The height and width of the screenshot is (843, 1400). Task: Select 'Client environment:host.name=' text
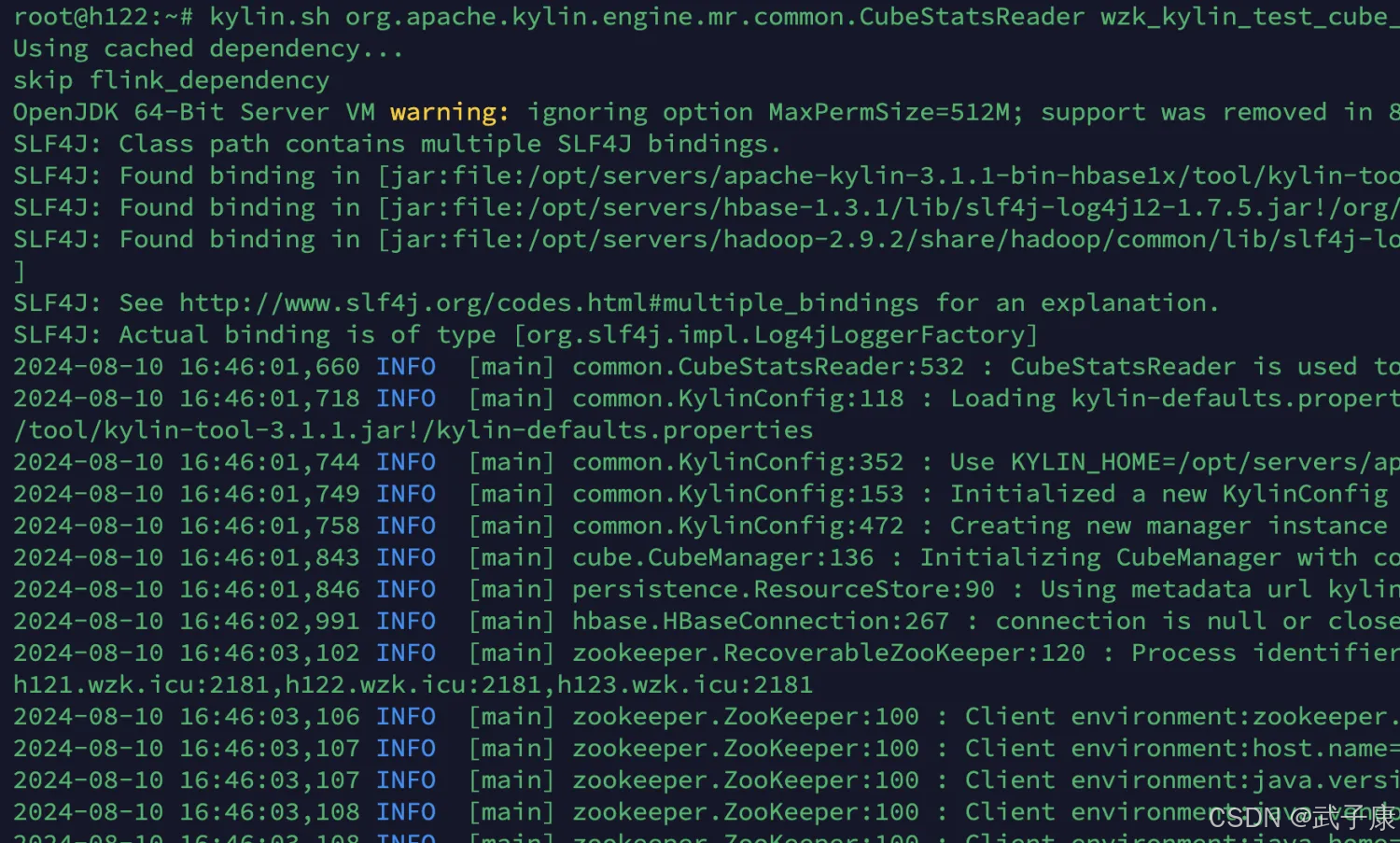click(1182, 749)
